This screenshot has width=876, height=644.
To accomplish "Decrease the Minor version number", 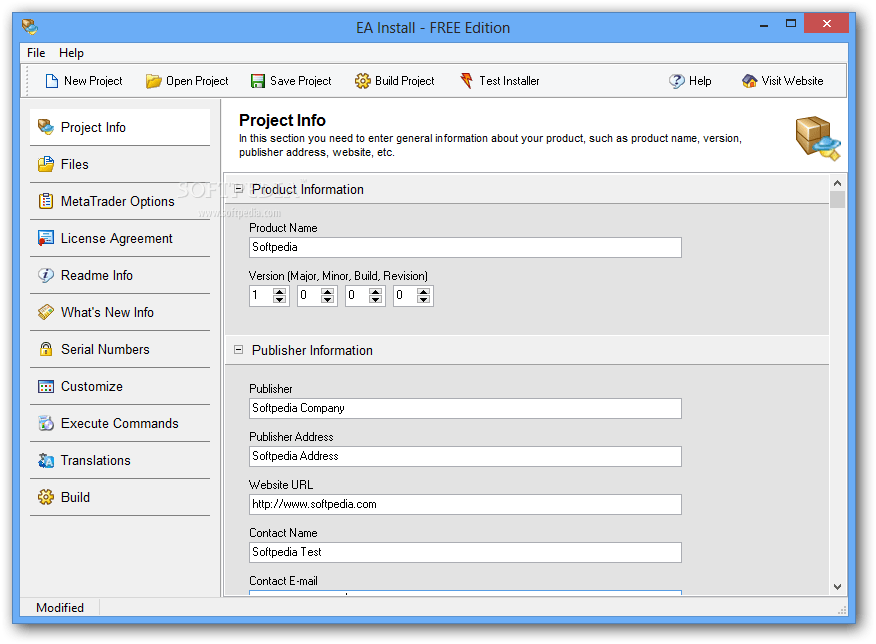I will click(x=327, y=299).
